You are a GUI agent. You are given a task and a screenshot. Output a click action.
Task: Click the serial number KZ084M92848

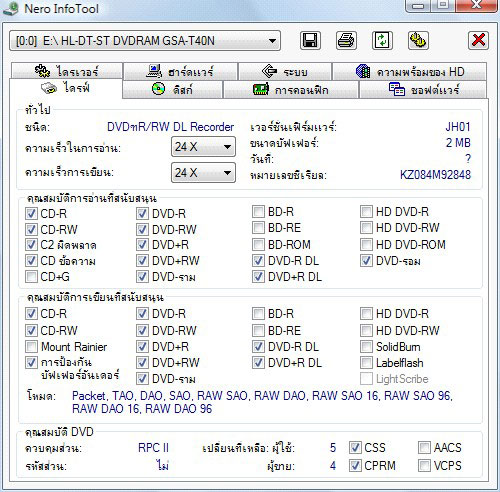click(x=435, y=175)
